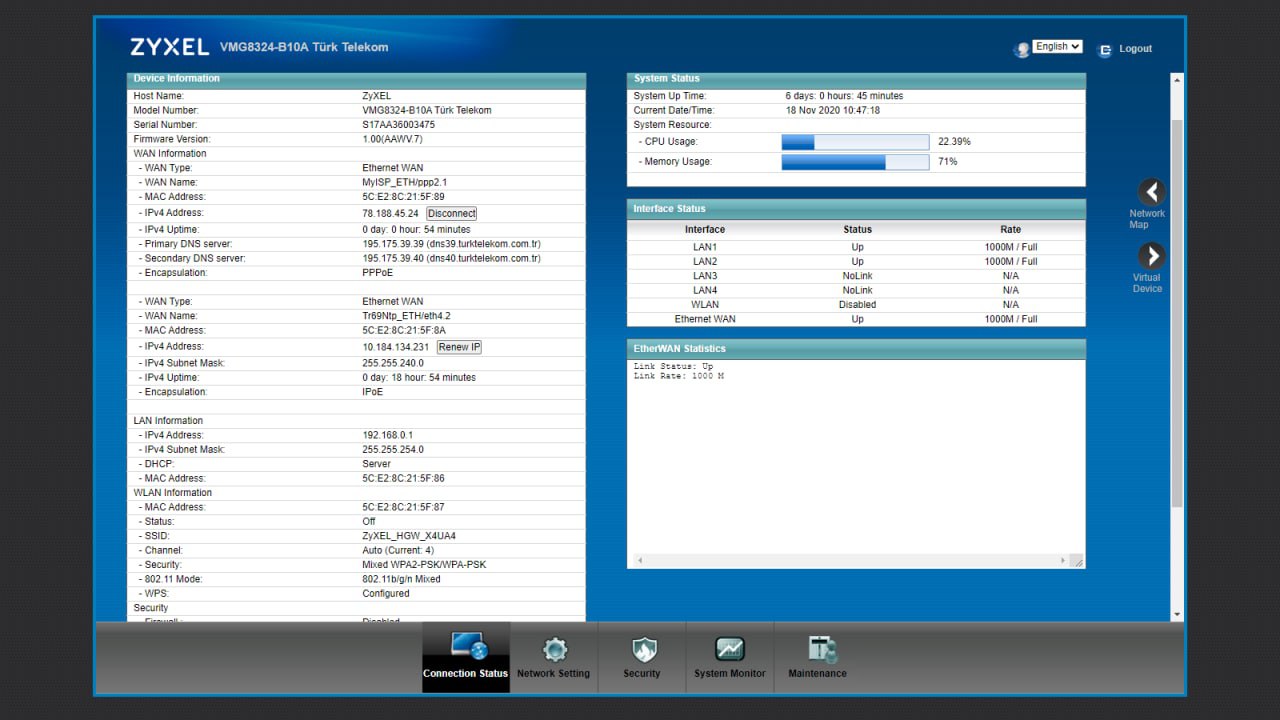Screen dimensions: 1280x720
Task: Click the System Status panel header
Action: point(856,79)
